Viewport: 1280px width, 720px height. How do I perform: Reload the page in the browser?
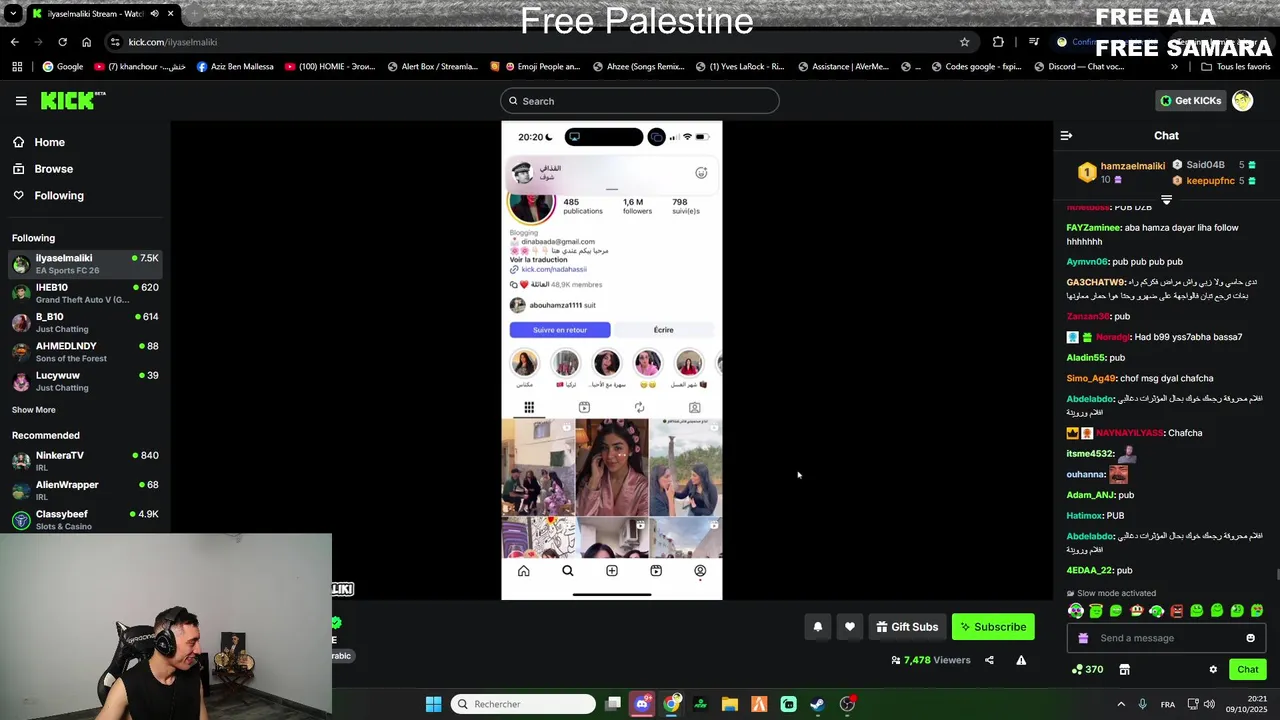62,42
